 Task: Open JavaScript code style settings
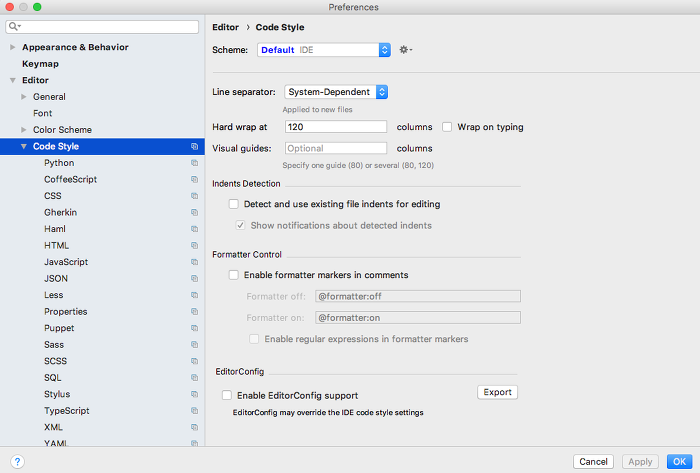point(66,262)
